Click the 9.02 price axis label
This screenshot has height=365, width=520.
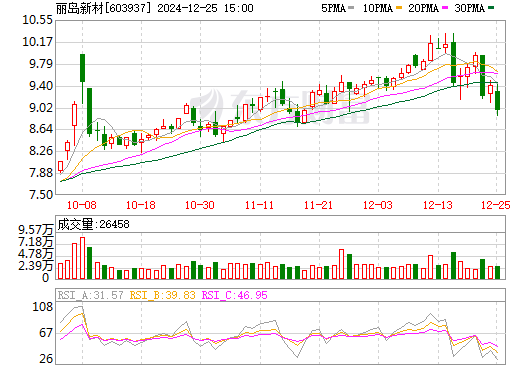tap(41, 108)
